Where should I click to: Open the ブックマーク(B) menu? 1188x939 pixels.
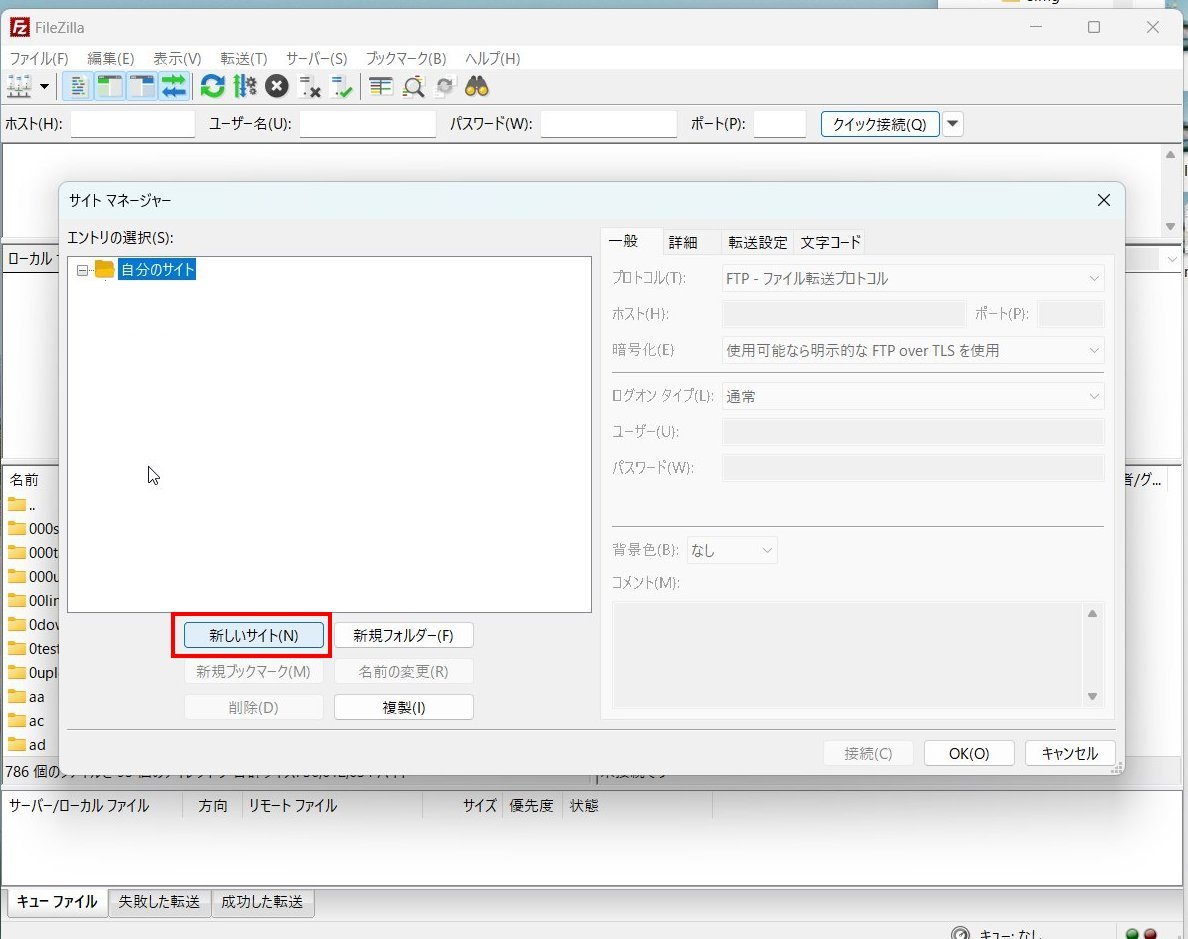coord(406,58)
